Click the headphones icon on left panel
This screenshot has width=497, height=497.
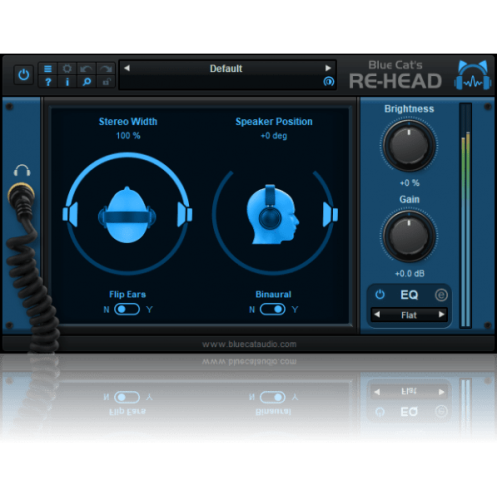(x=22, y=170)
